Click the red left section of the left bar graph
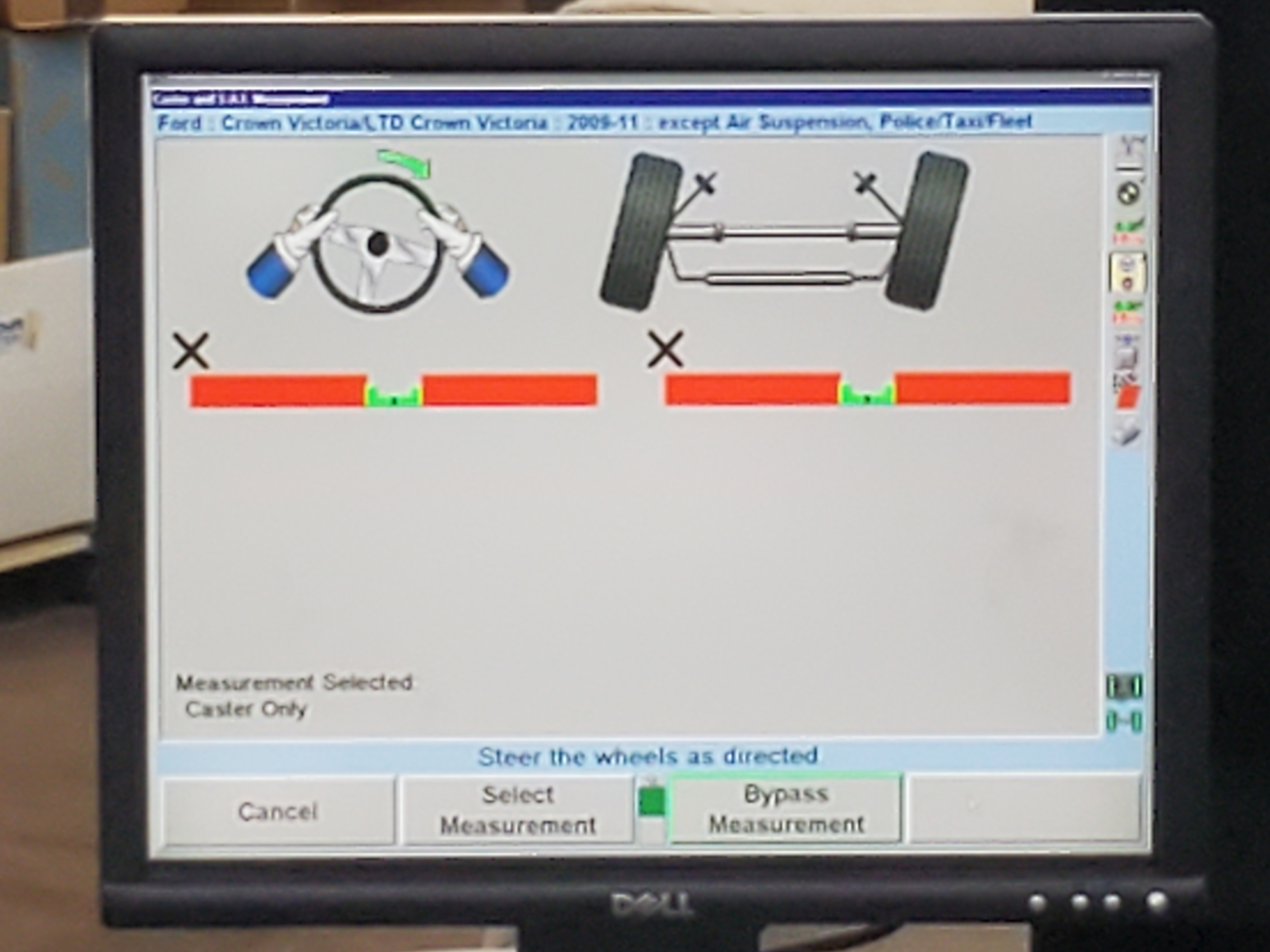This screenshot has width=1270, height=952. (278, 391)
